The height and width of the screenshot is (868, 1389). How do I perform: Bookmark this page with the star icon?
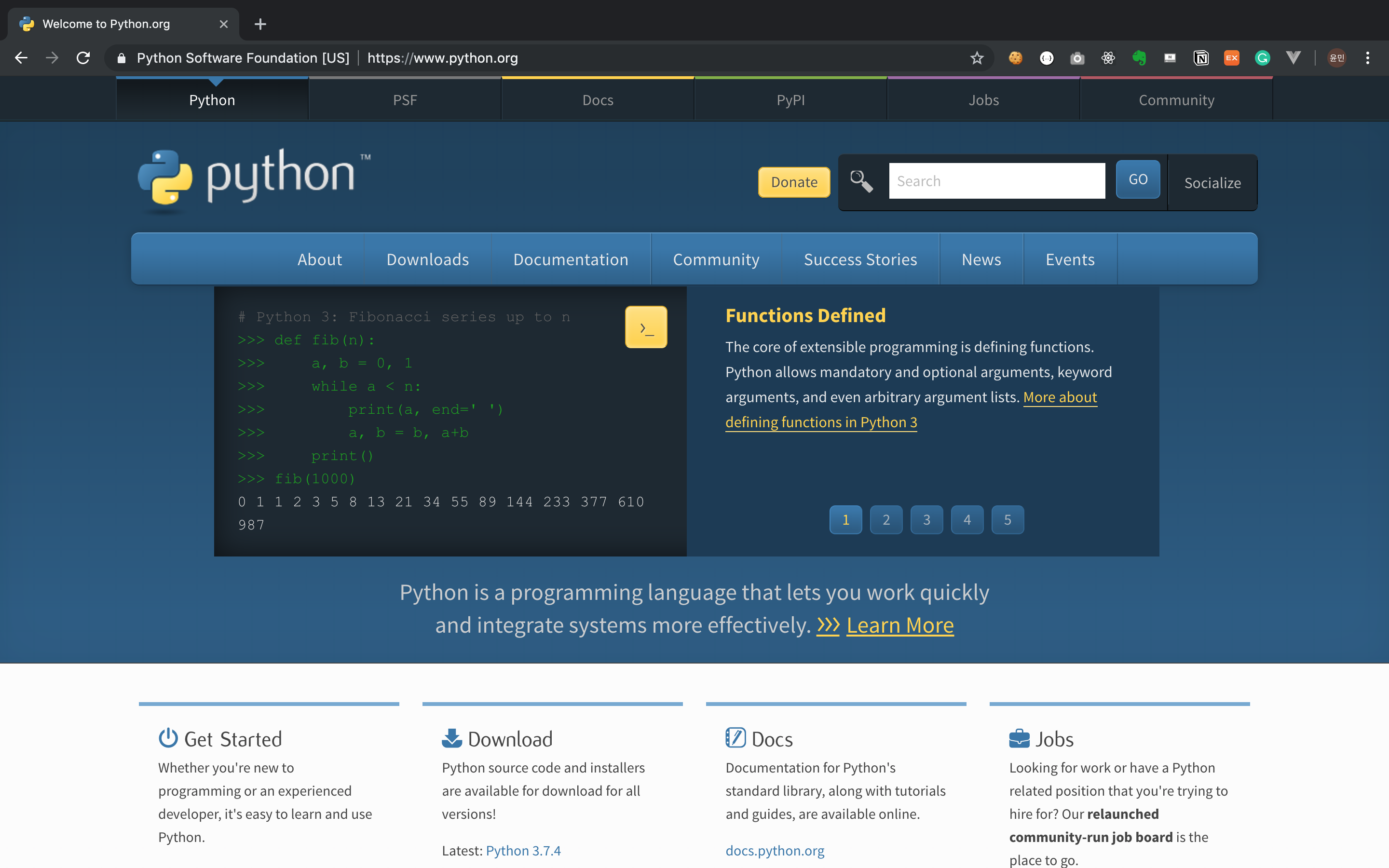(977, 58)
